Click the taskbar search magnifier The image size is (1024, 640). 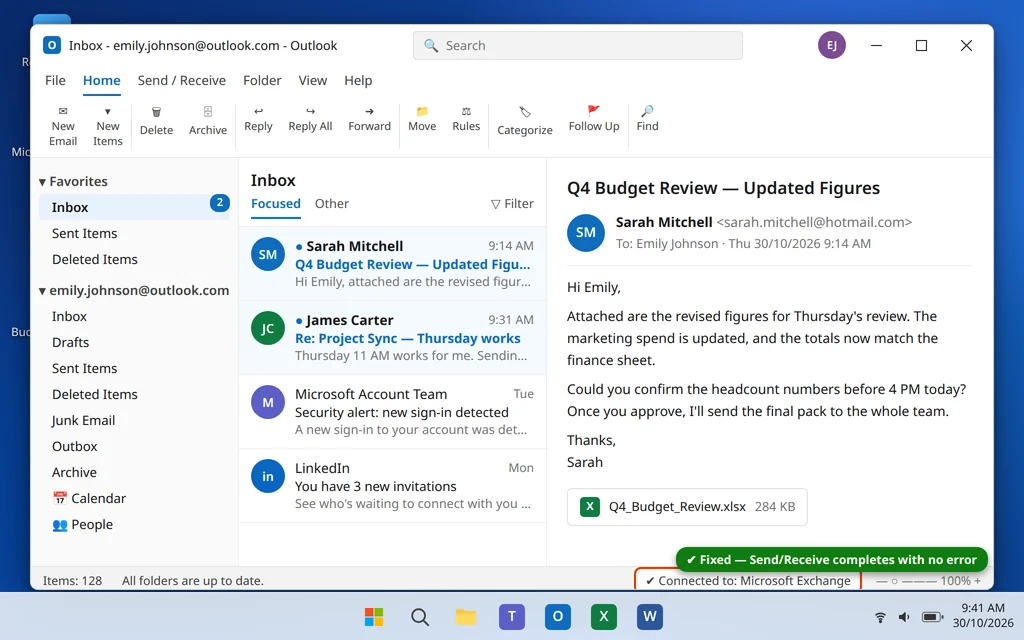point(420,616)
